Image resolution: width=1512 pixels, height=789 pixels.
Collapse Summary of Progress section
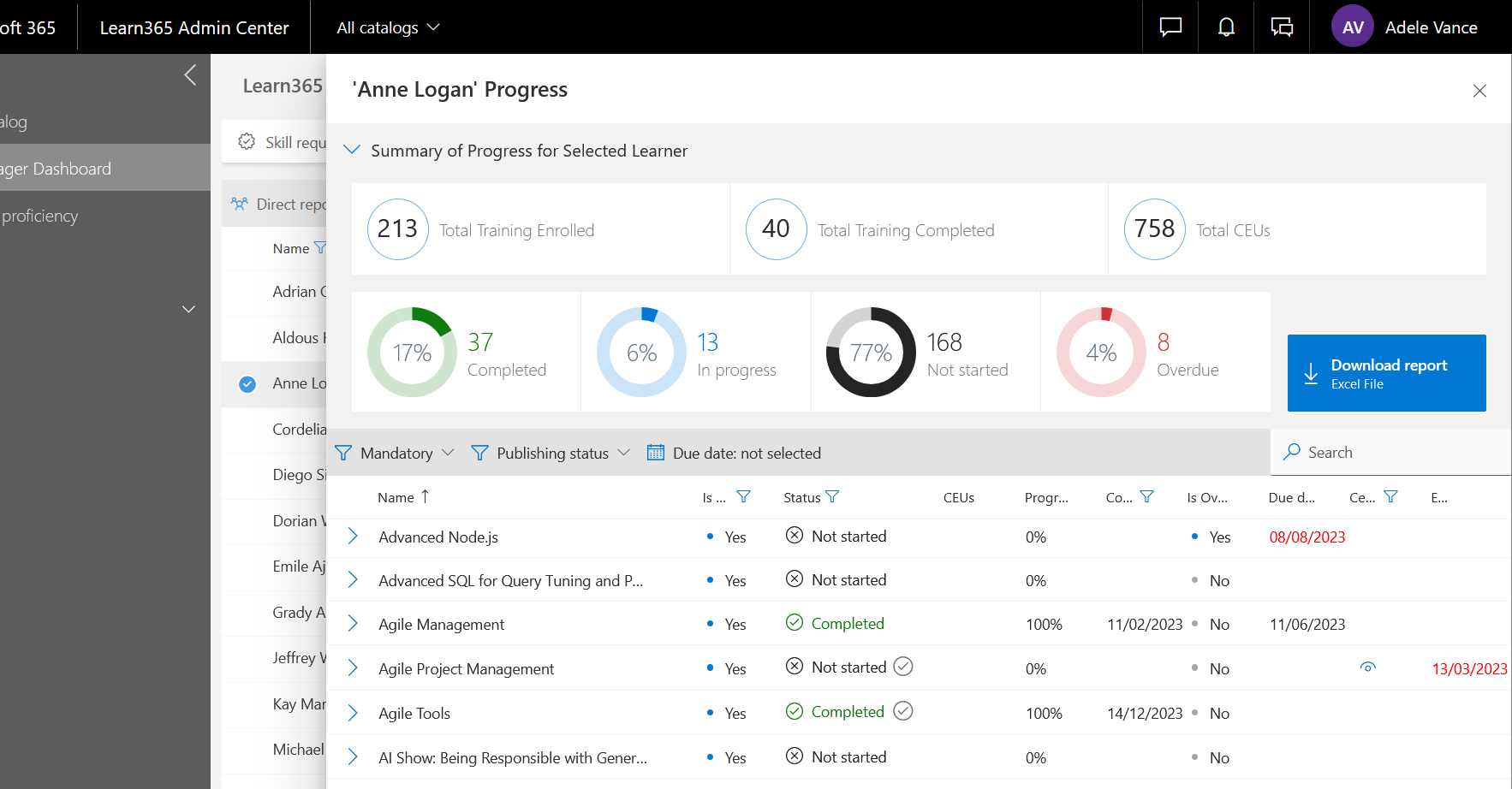[351, 151]
